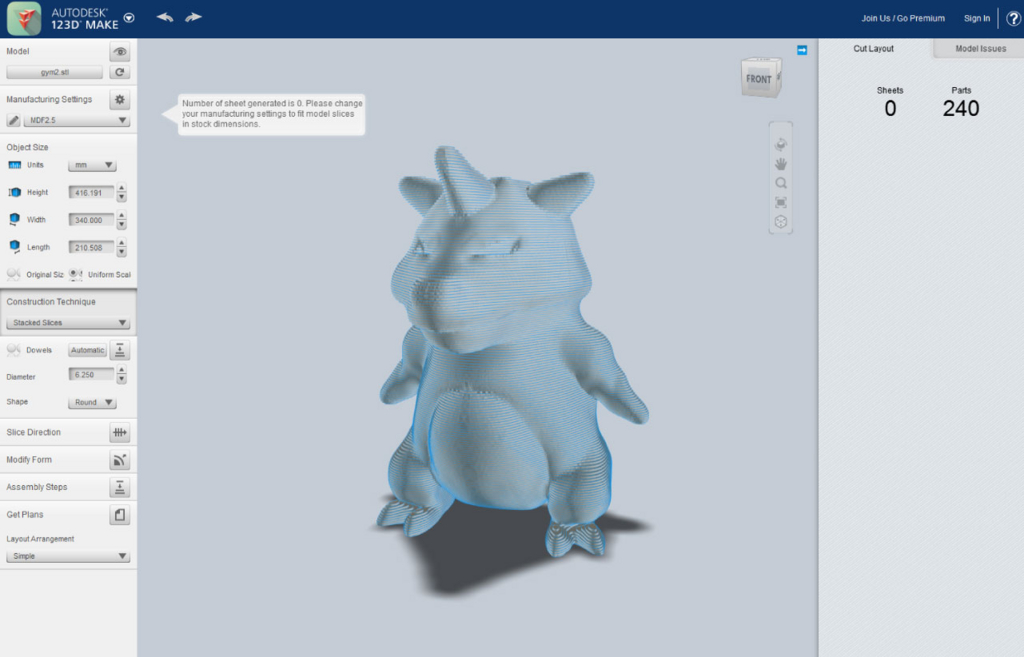This screenshot has height=657, width=1024.
Task: Click the Diameter value field
Action: 91,375
